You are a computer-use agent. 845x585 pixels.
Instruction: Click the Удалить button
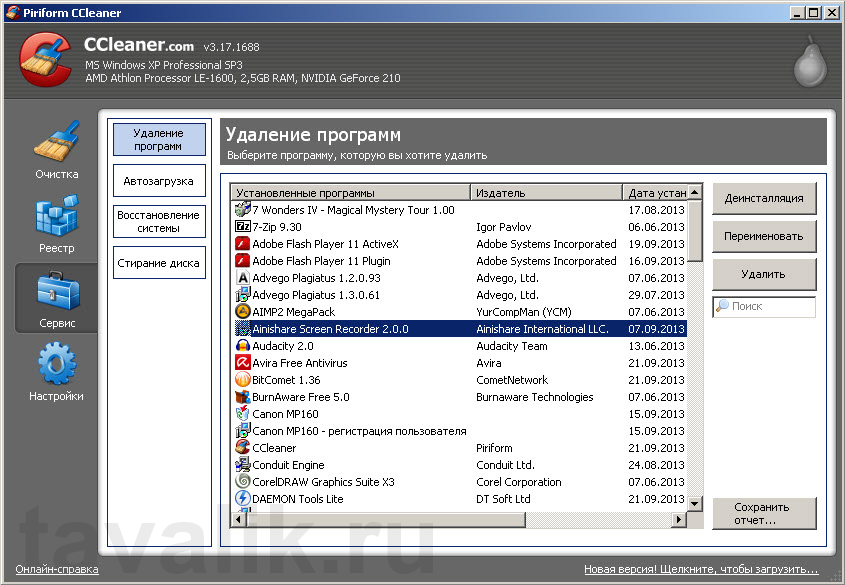(764, 274)
